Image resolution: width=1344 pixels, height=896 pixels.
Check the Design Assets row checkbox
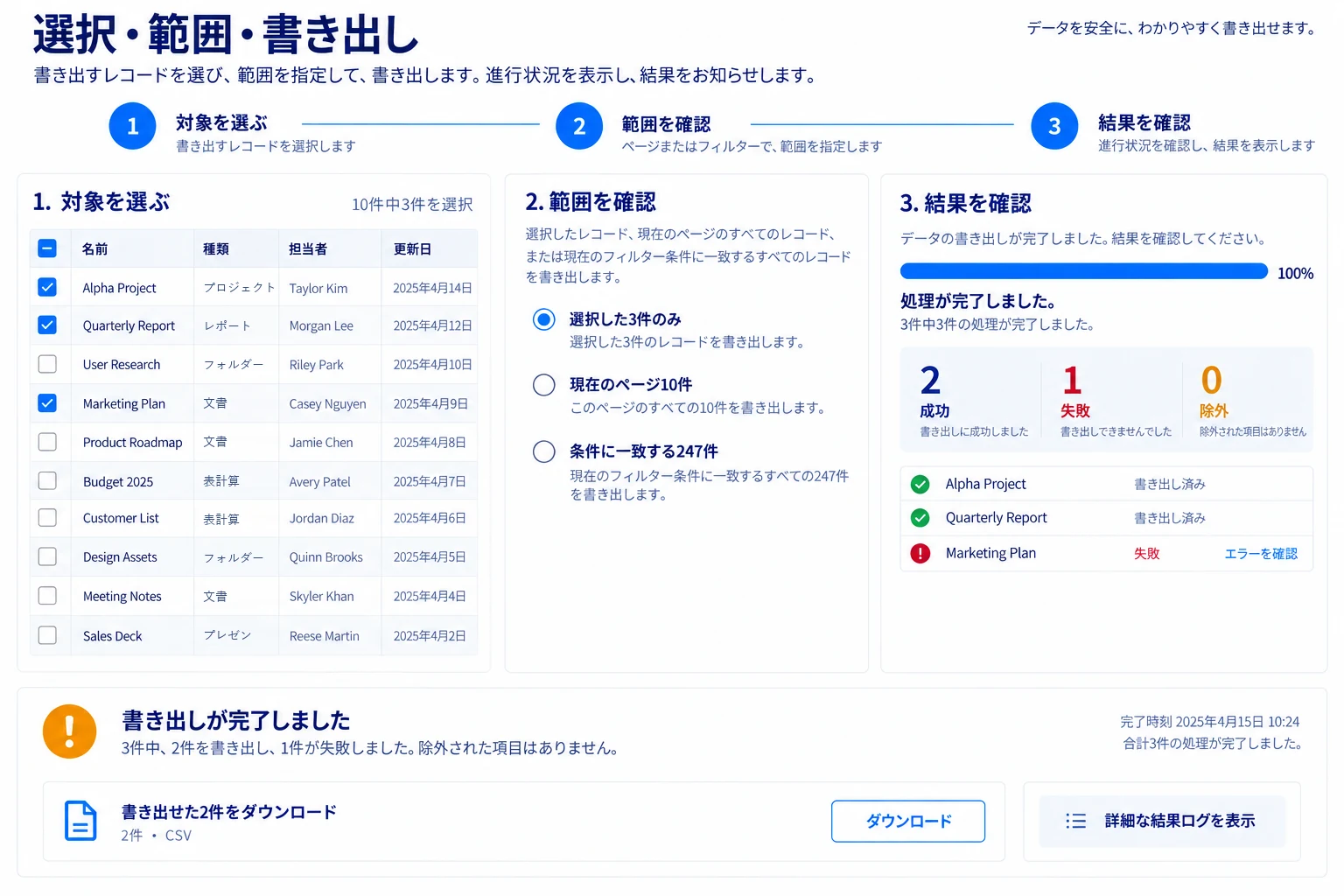click(47, 556)
